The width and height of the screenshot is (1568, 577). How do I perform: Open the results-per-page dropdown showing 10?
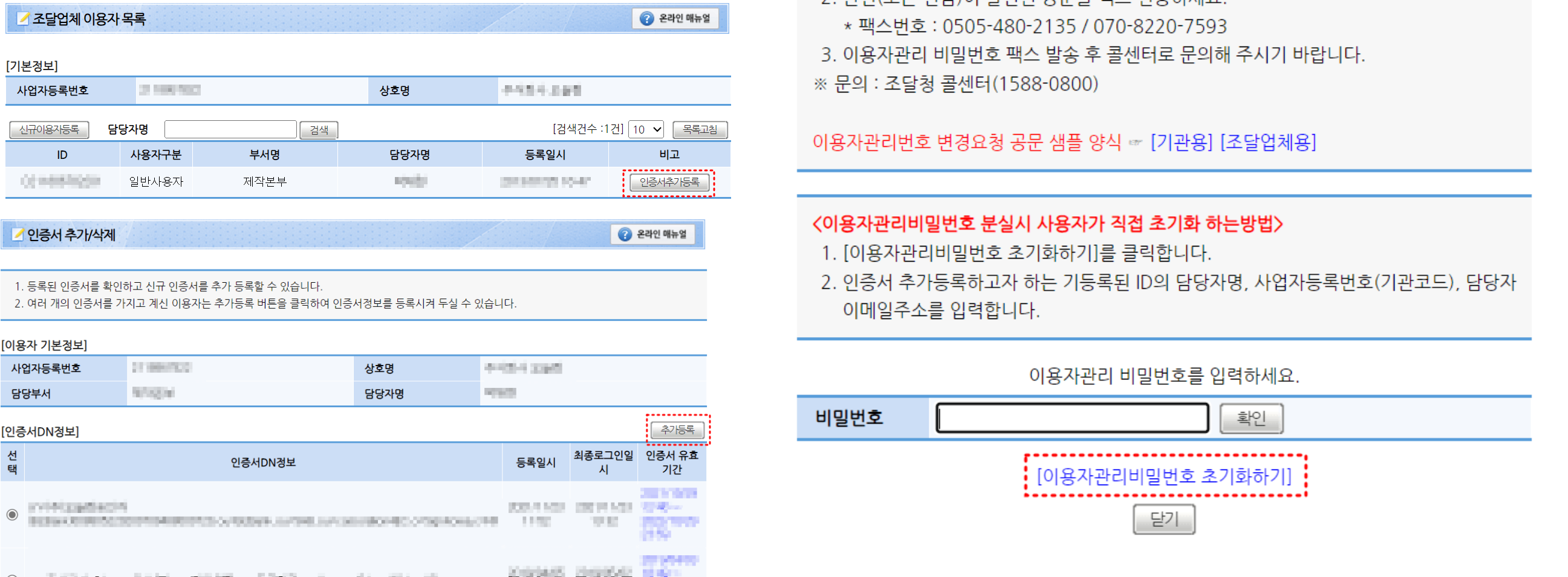click(x=646, y=129)
